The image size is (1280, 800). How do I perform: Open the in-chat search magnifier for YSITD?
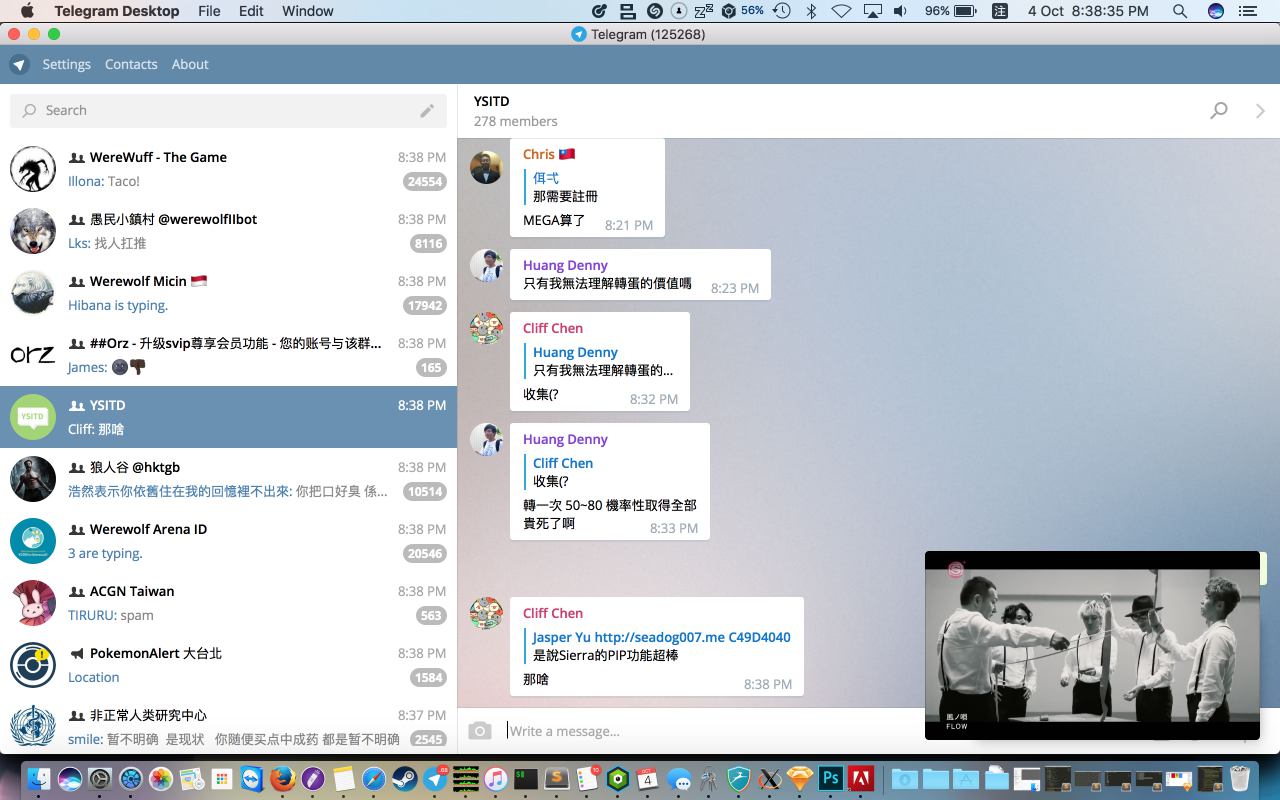click(x=1219, y=110)
